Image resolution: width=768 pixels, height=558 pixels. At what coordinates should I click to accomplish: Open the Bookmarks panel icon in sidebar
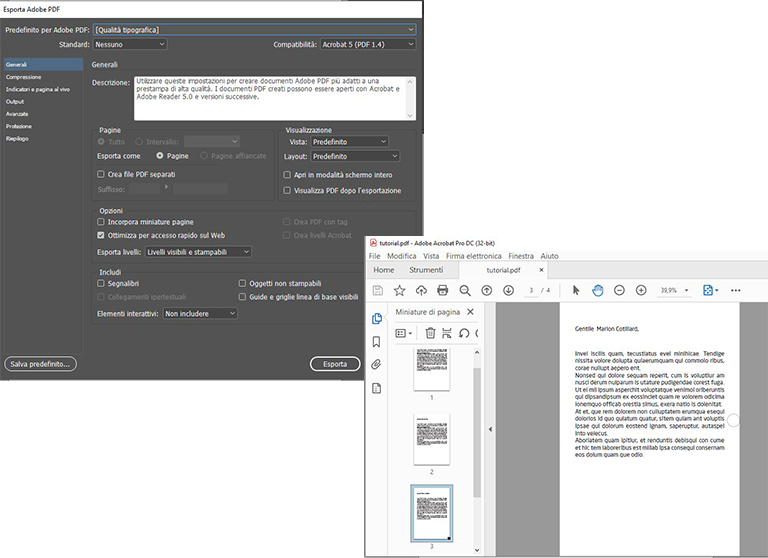376,341
